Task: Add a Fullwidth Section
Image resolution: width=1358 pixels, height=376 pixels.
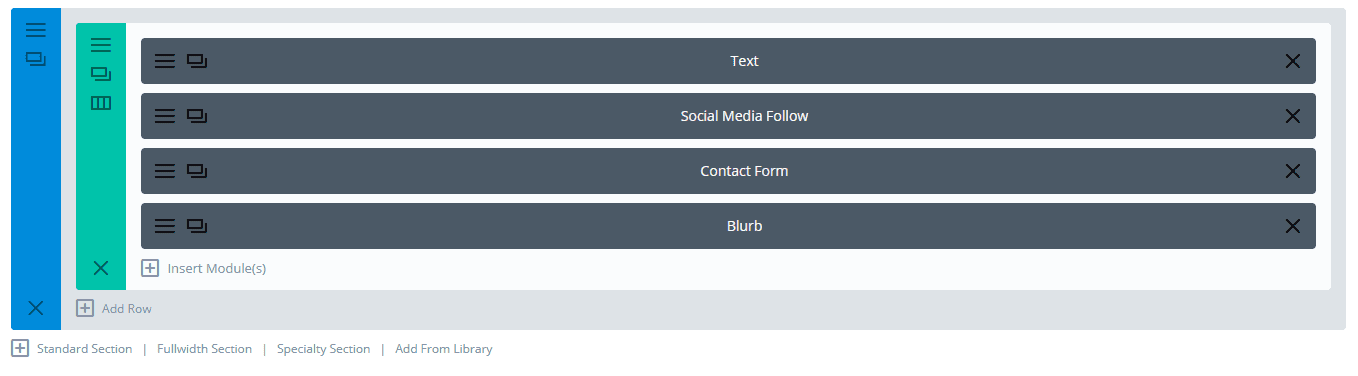Action: click(x=204, y=349)
